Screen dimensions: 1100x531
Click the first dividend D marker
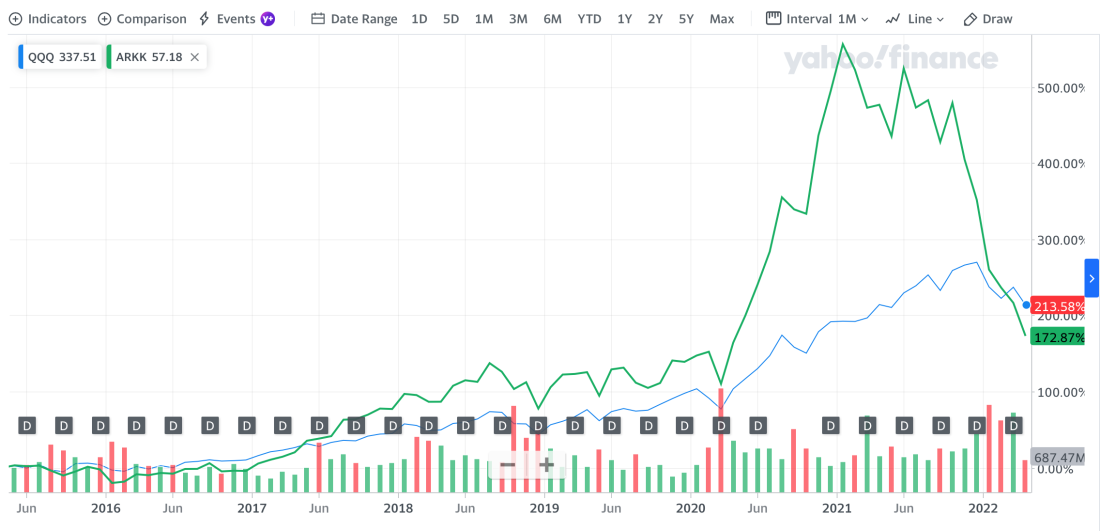pyautogui.click(x=27, y=425)
